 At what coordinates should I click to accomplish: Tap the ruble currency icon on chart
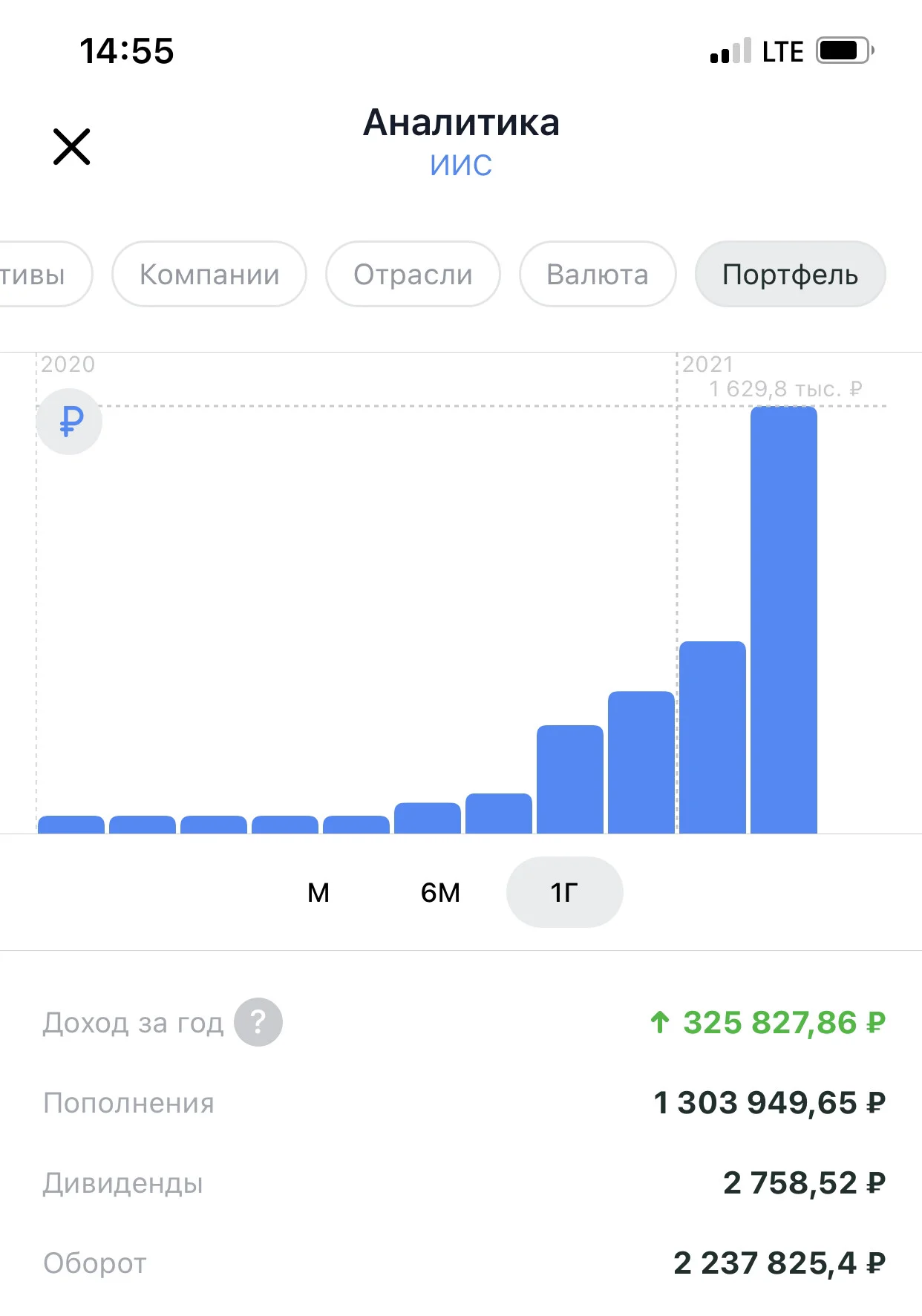click(70, 422)
